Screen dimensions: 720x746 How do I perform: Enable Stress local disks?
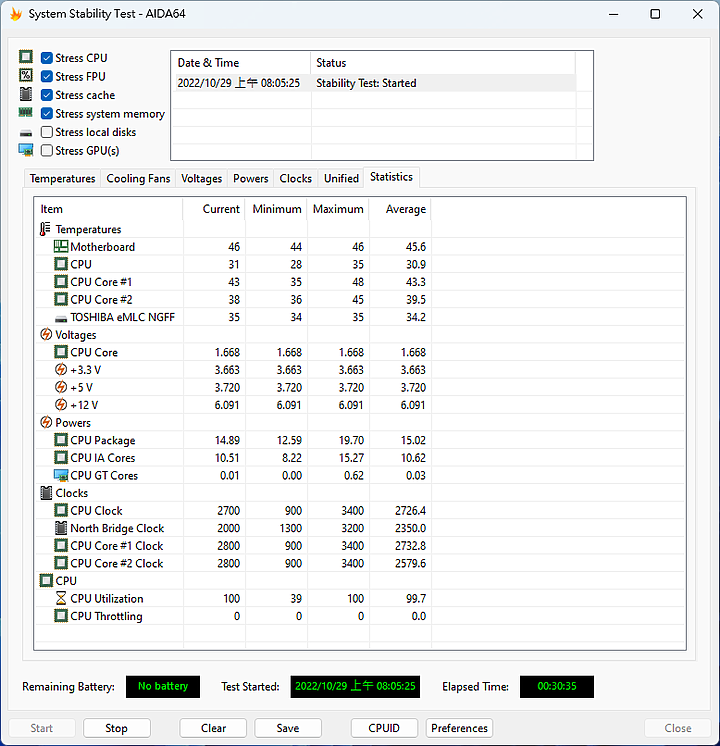pyautogui.click(x=47, y=132)
